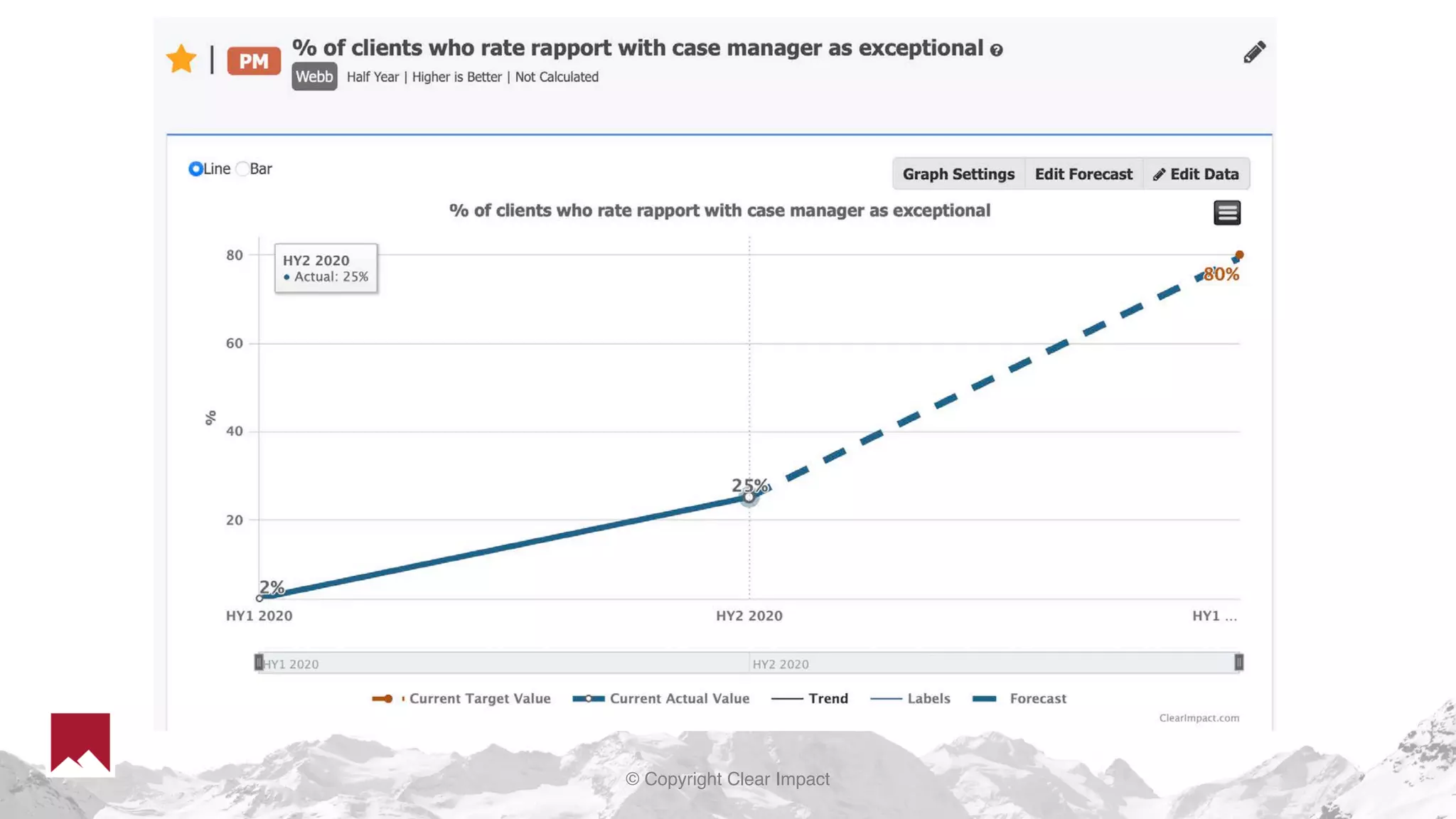This screenshot has height=819, width=1456.
Task: Click the left range navigator handle
Action: (x=259, y=663)
